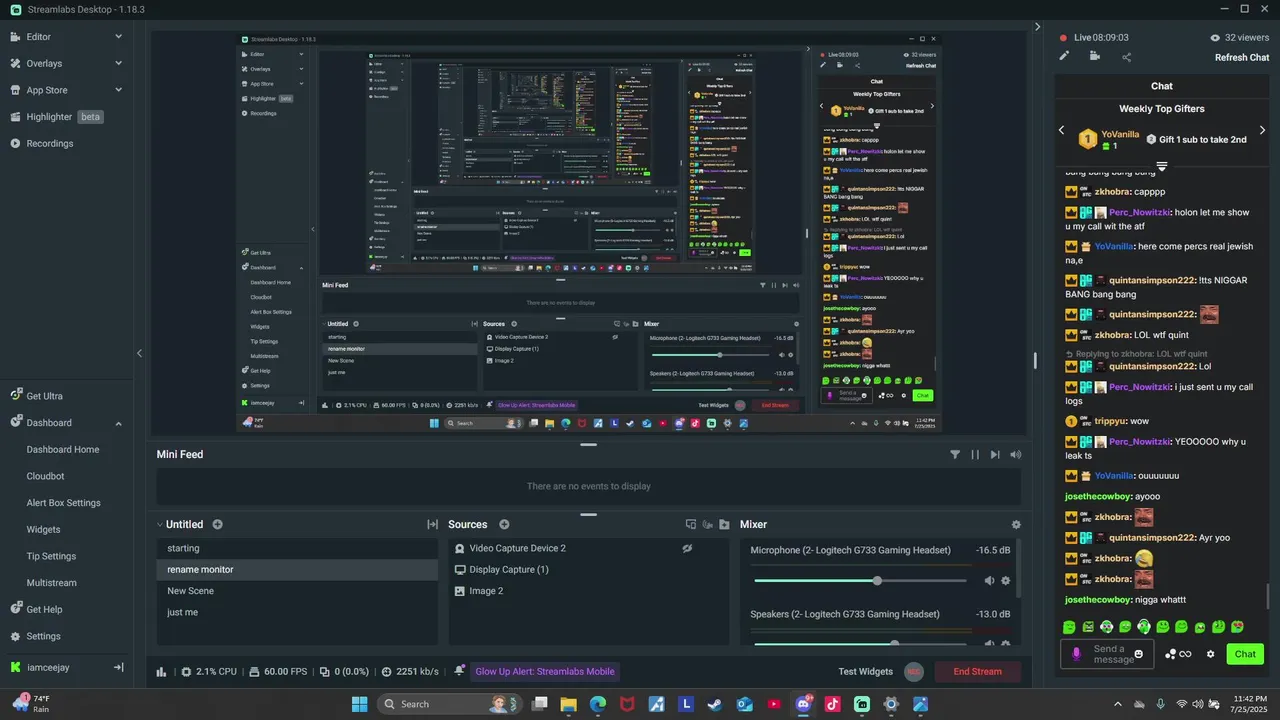
Task: Open Dashboard Home
Action: pyautogui.click(x=63, y=449)
